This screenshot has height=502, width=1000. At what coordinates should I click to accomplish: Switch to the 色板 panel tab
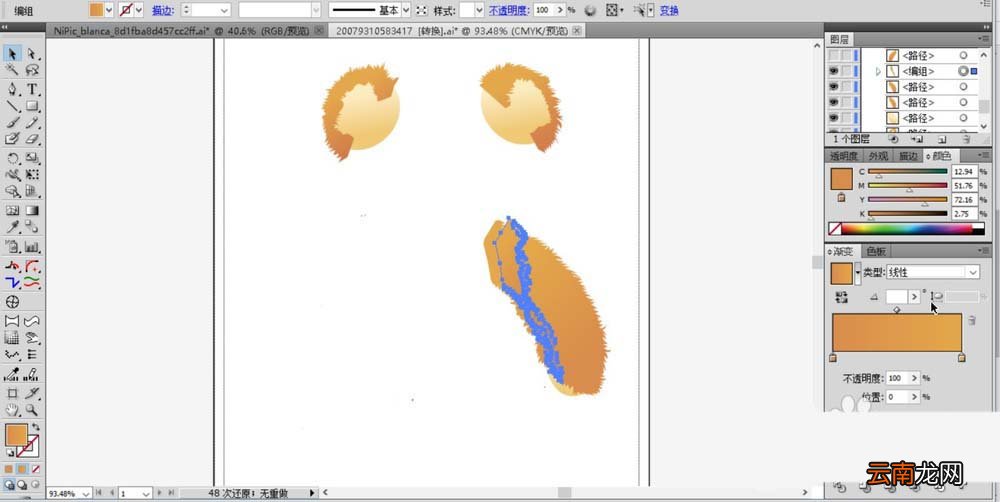[x=876, y=251]
